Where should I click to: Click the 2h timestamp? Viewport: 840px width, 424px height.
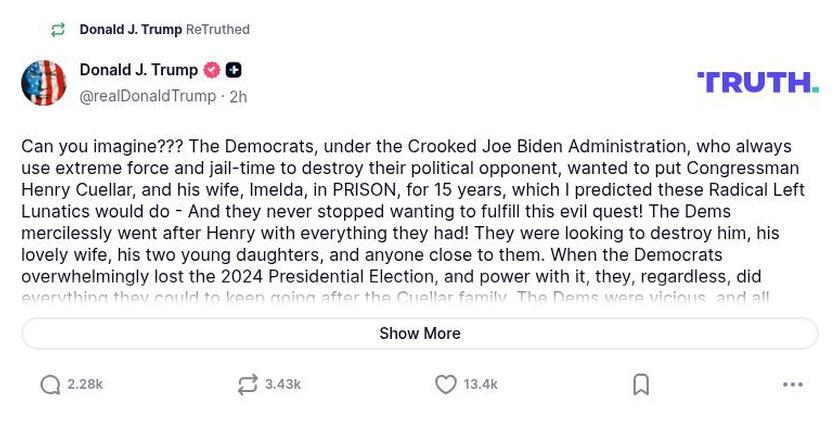[238, 97]
